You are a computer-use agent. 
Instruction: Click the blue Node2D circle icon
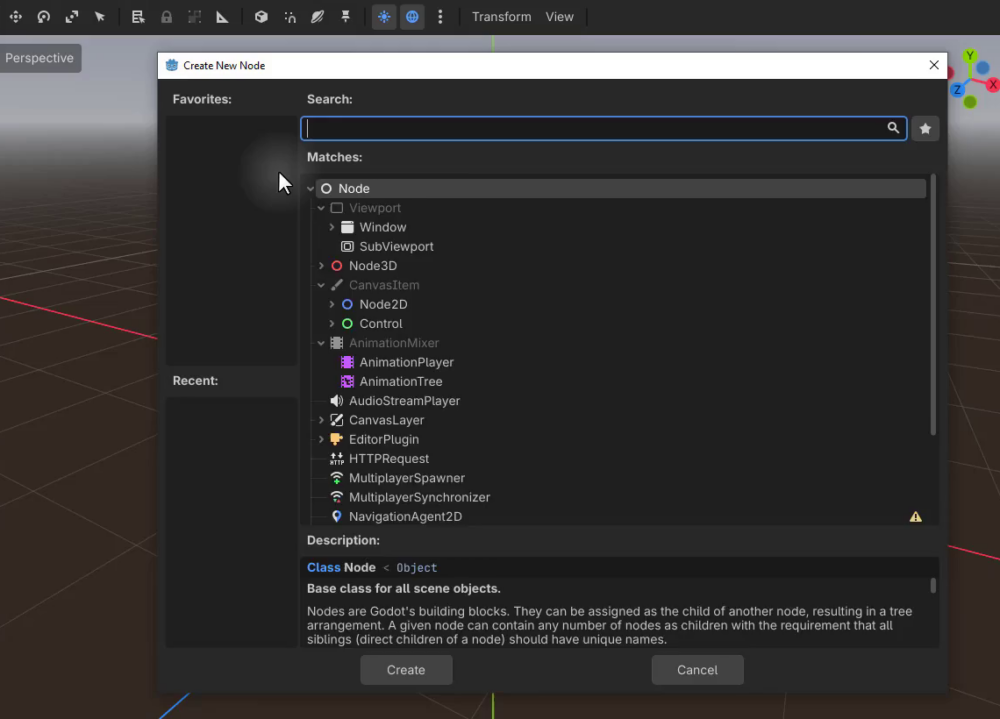[347, 304]
